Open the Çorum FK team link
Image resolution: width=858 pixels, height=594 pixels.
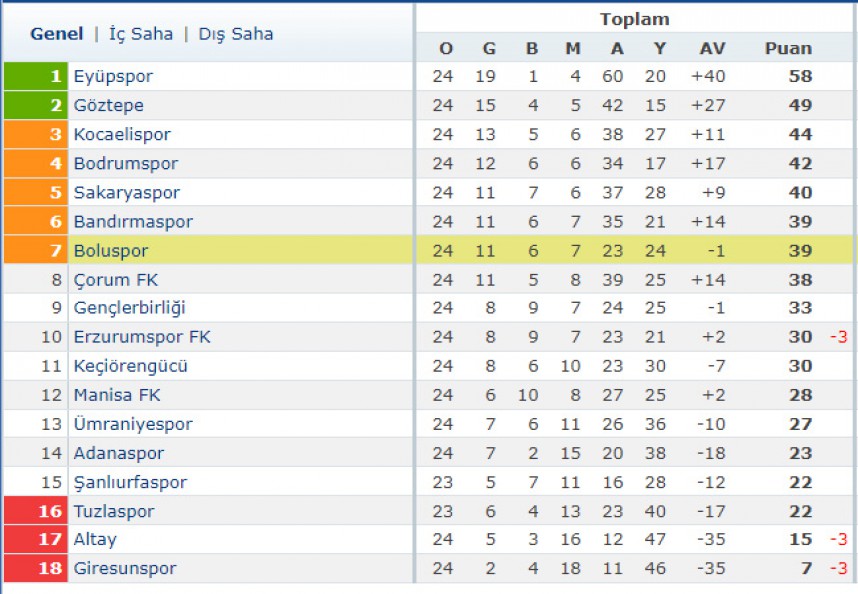(x=115, y=279)
